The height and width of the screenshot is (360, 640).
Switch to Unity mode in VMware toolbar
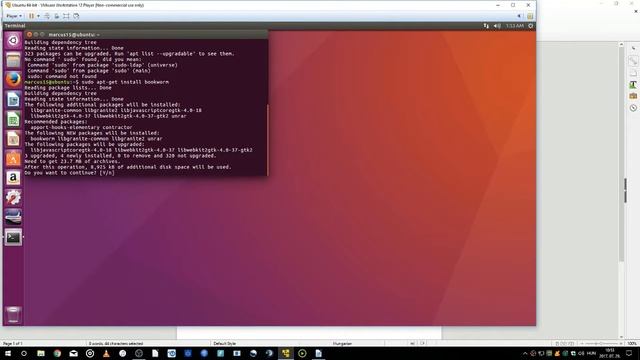(76, 16)
